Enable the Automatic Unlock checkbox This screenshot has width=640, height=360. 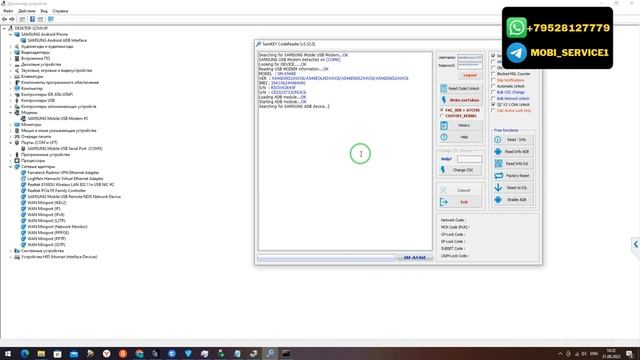(493, 86)
